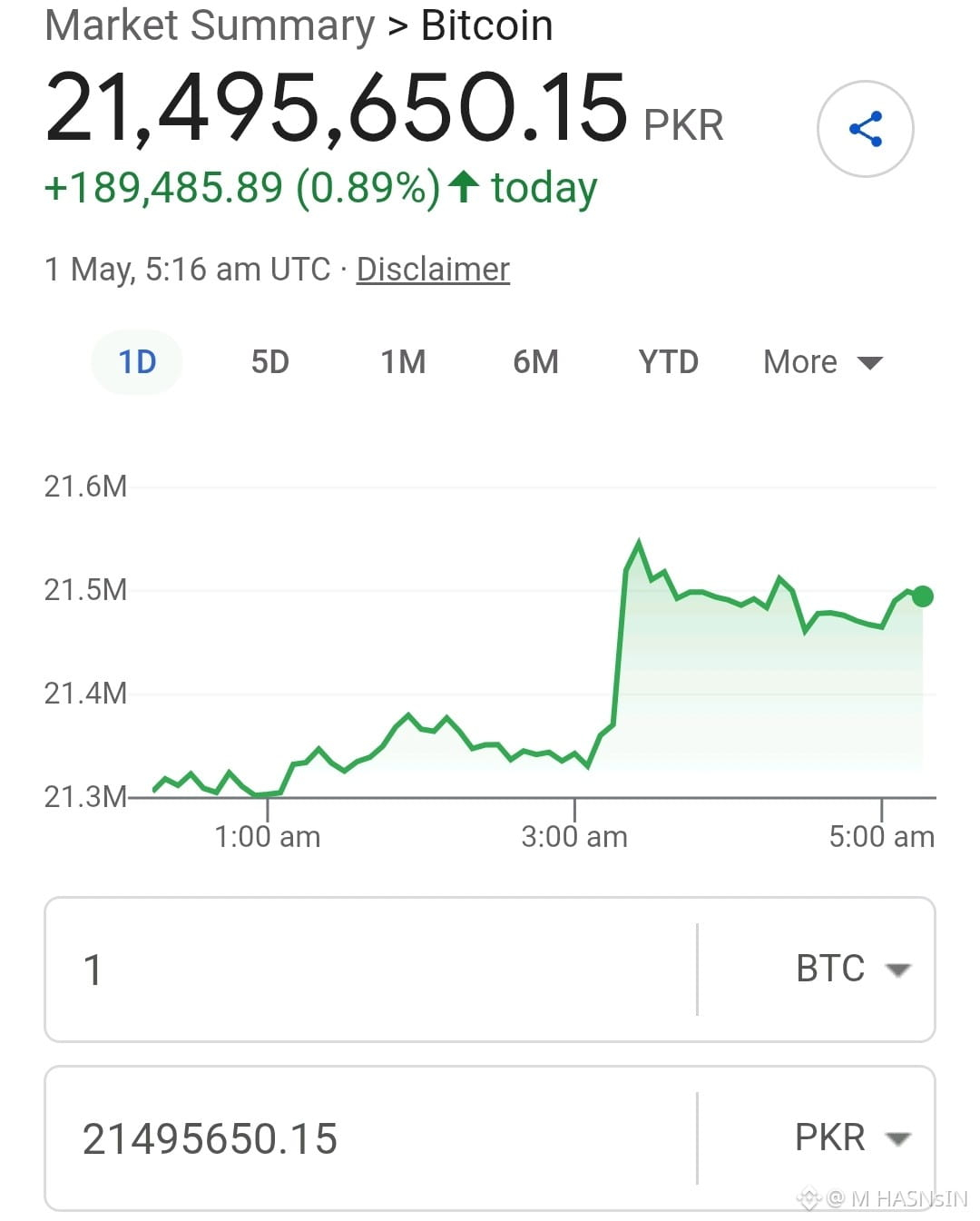Image resolution: width=980 pixels, height=1221 pixels.
Task: Open the Disclaimer link
Action: click(433, 270)
